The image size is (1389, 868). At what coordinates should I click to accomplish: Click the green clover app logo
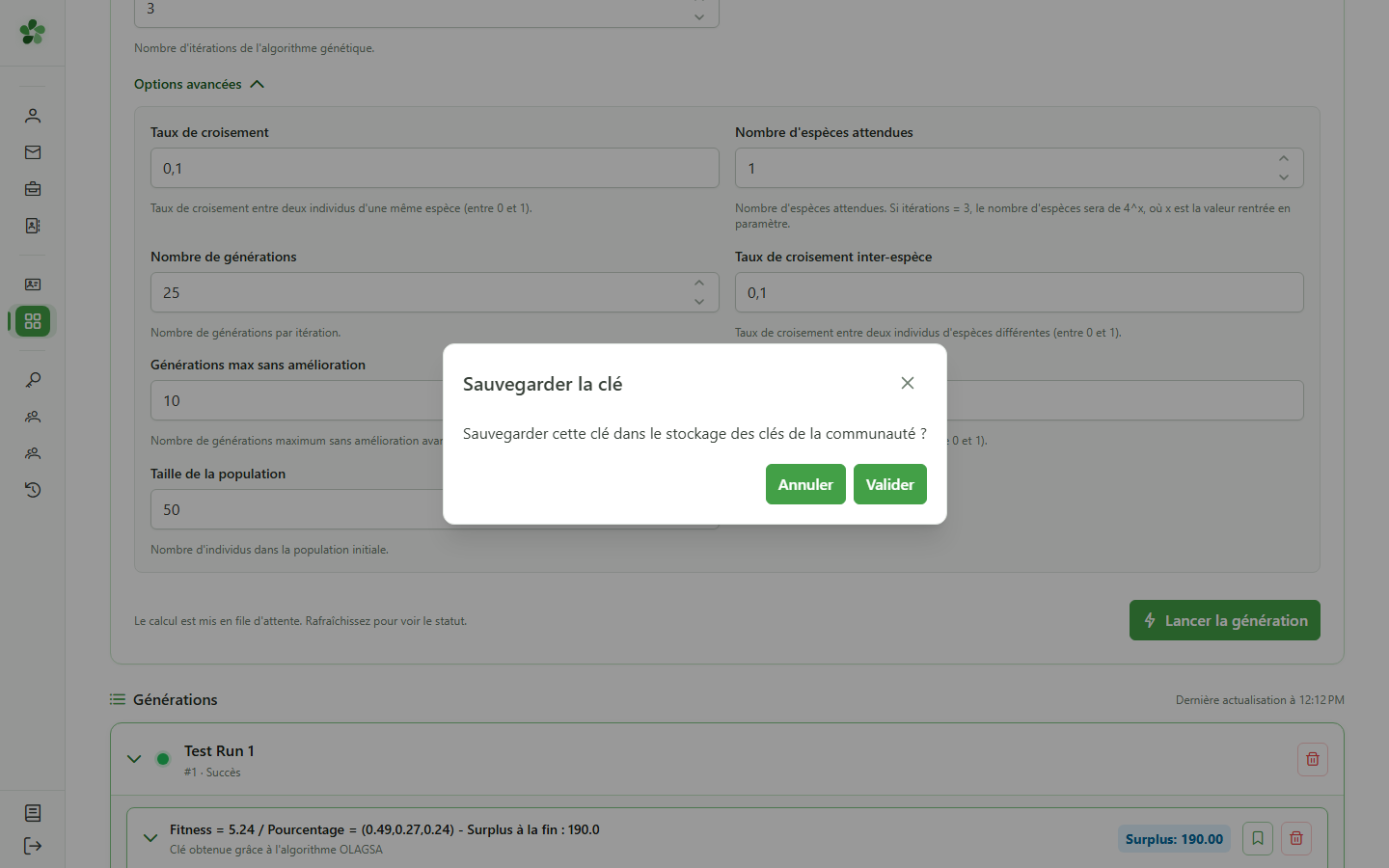click(x=32, y=32)
